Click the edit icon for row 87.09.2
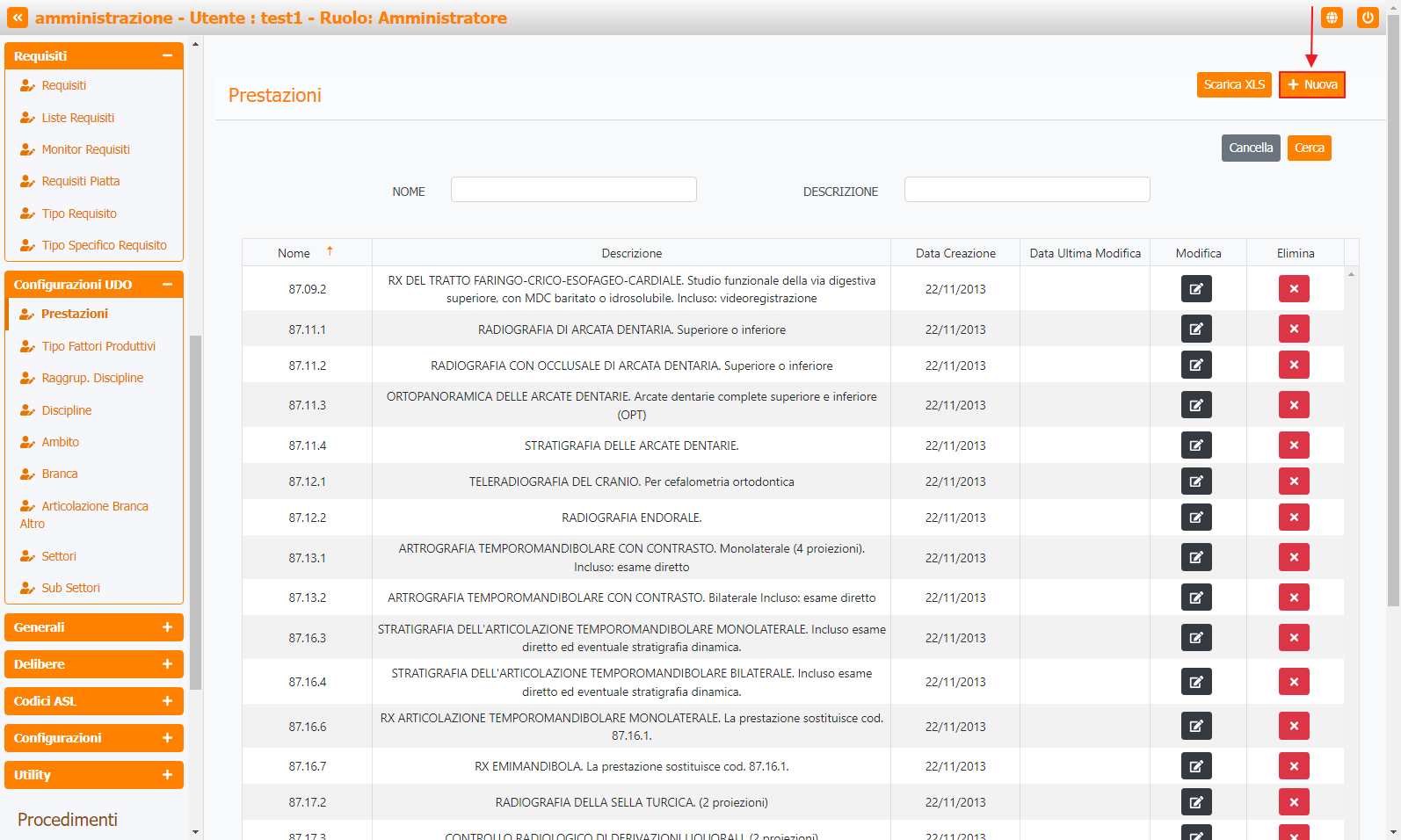 click(x=1196, y=289)
